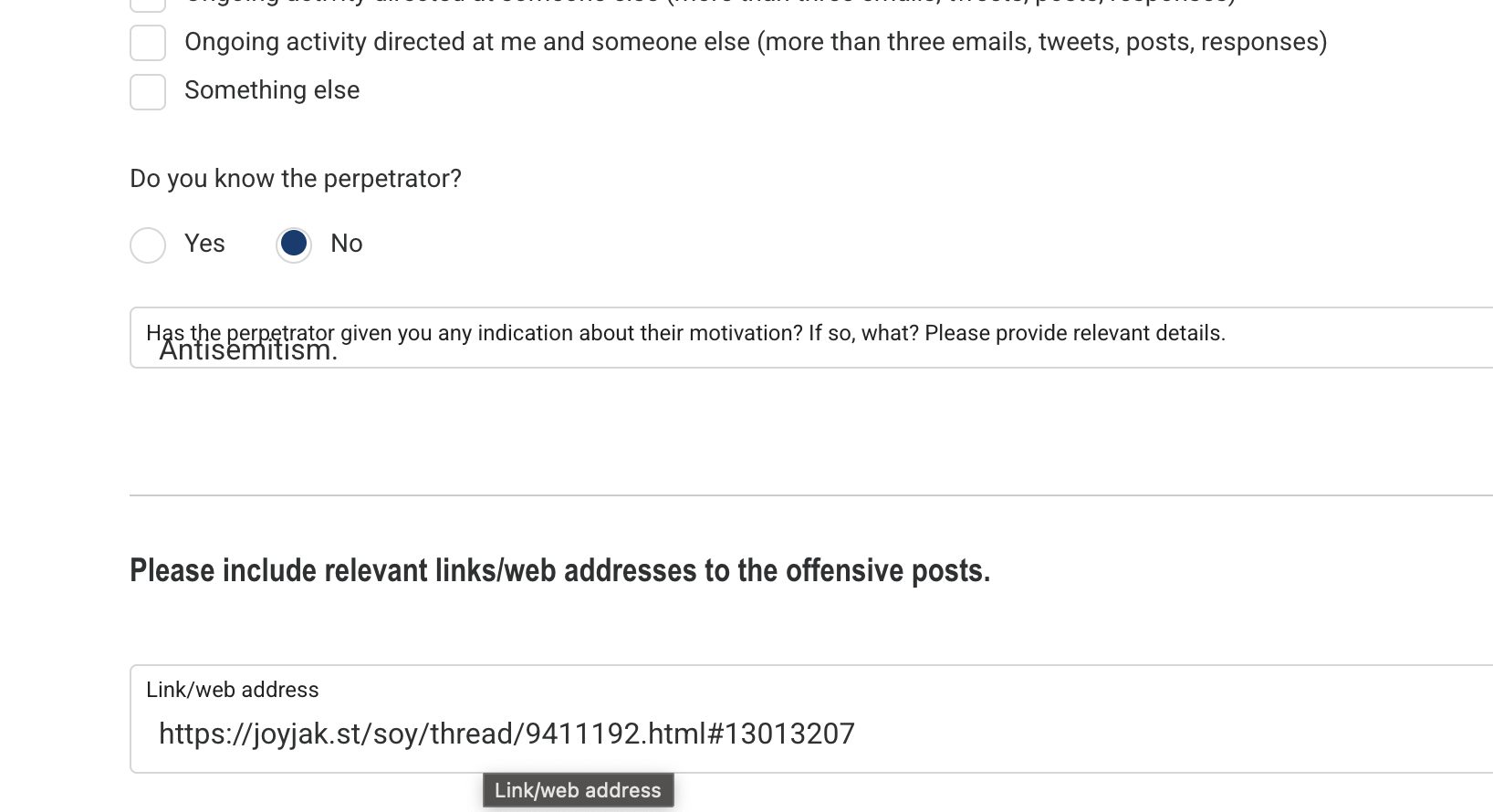1493x812 pixels.
Task: Select the 'No' radio button
Action: tap(294, 245)
